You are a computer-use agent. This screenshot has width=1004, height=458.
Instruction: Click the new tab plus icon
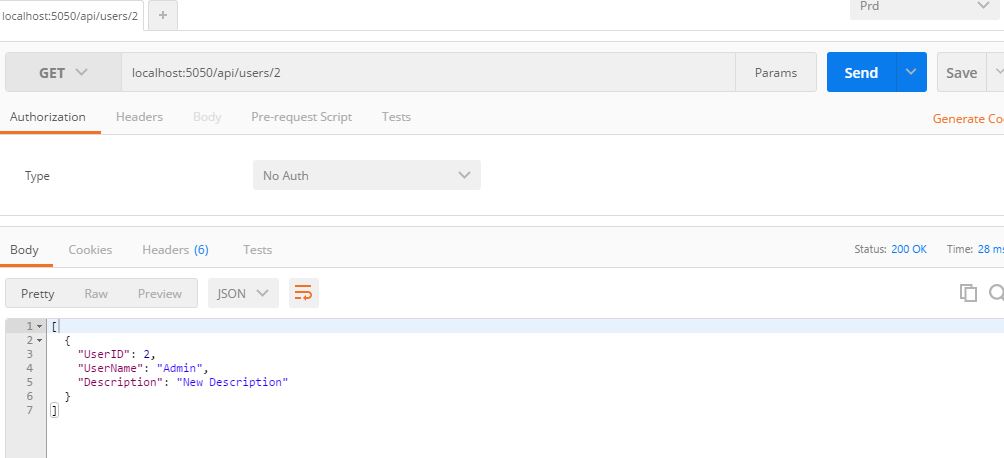tap(163, 15)
